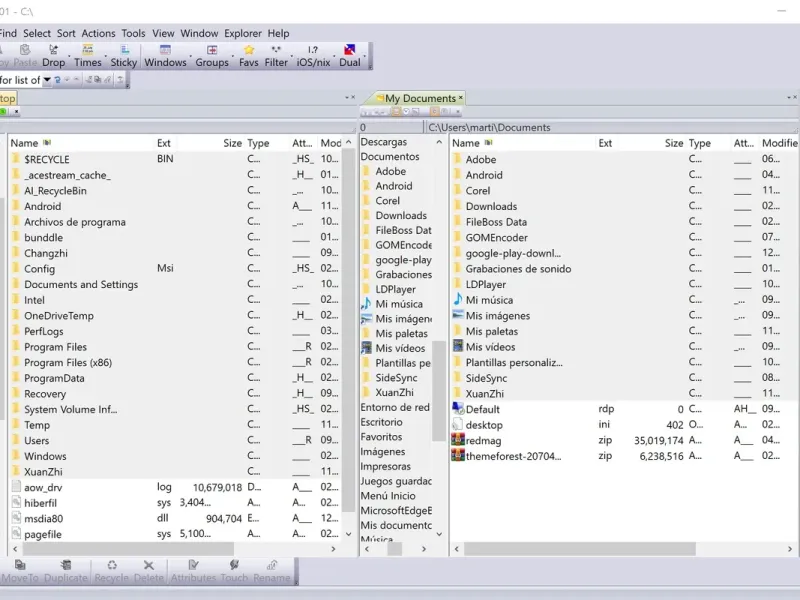The height and width of the screenshot is (600, 800).
Task: Select the redmag zip file
Action: coord(482,440)
